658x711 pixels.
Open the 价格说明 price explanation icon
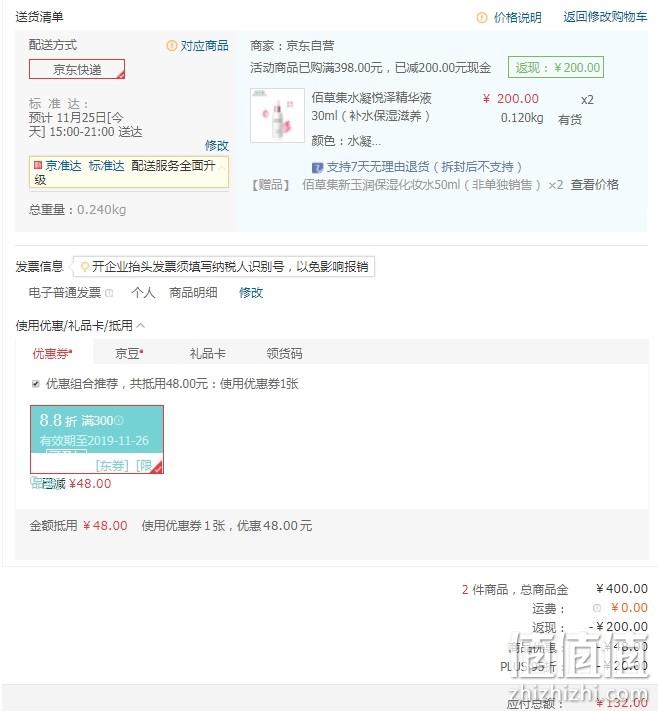click(482, 18)
